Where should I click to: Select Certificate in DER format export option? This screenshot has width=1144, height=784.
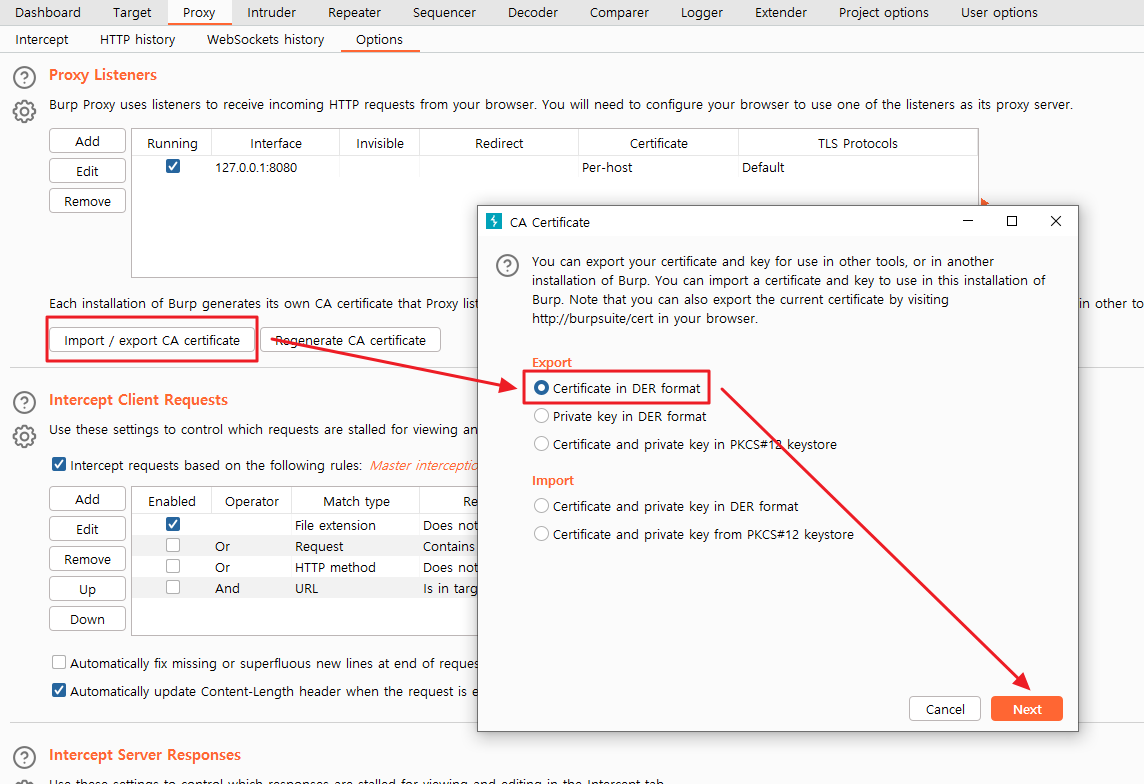541,388
